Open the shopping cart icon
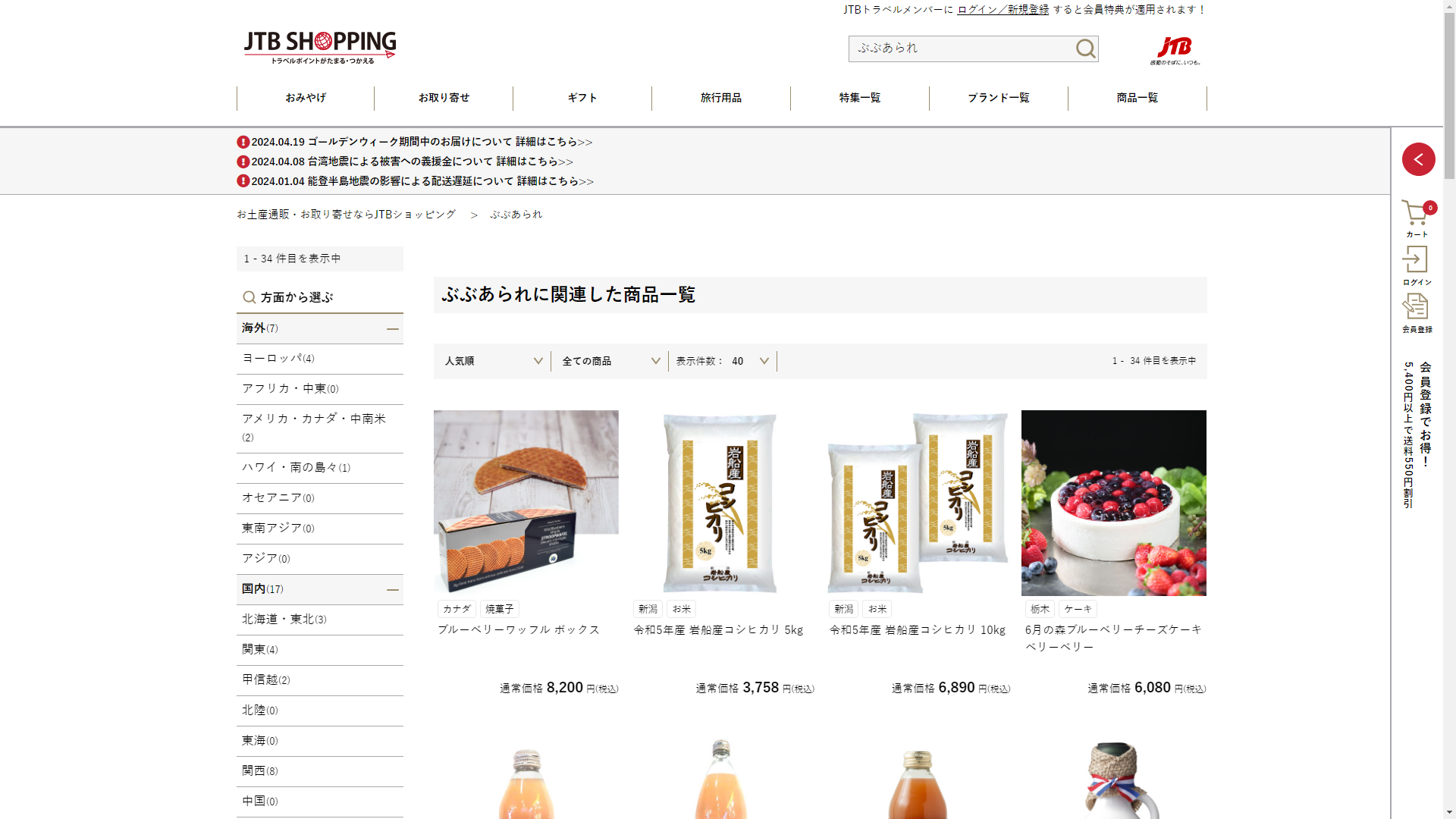 (x=1415, y=215)
